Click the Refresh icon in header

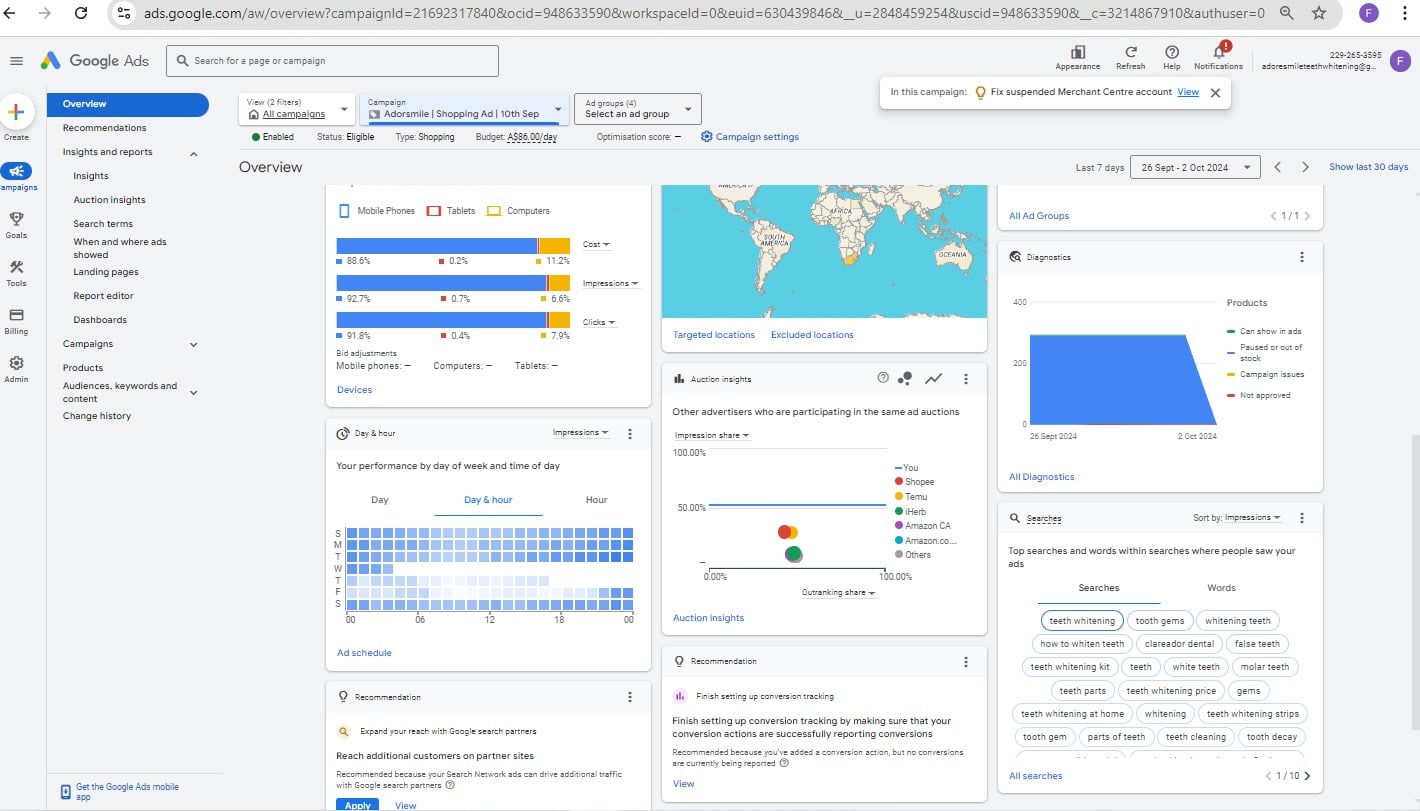coord(1130,53)
